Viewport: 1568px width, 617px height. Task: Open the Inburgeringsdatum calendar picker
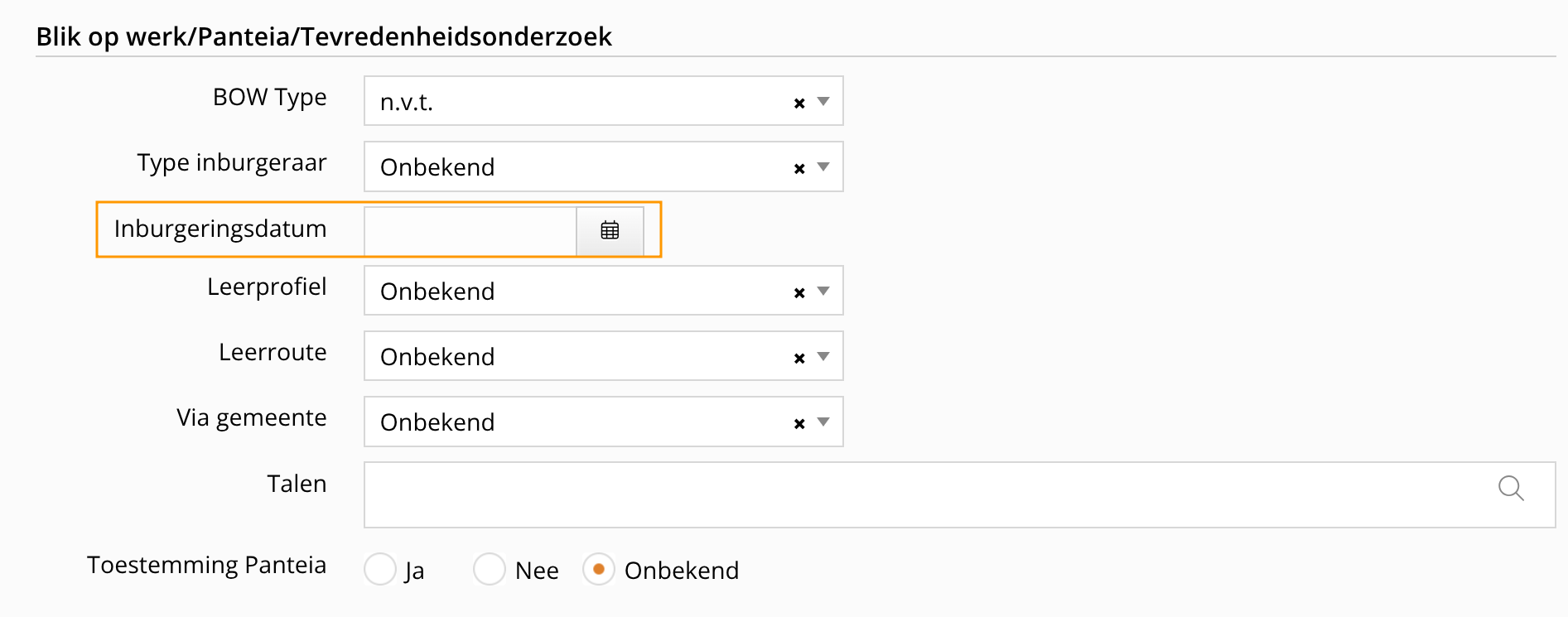pos(610,231)
